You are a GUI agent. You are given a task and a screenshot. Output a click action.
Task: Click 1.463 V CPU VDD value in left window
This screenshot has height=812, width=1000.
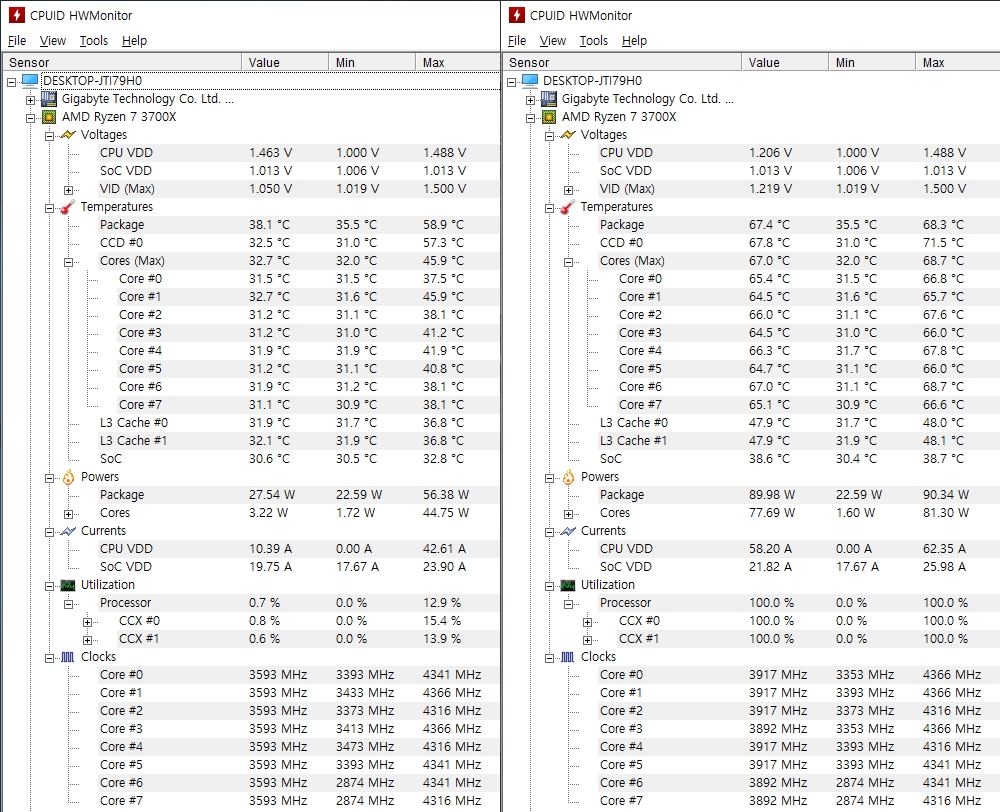coord(270,153)
